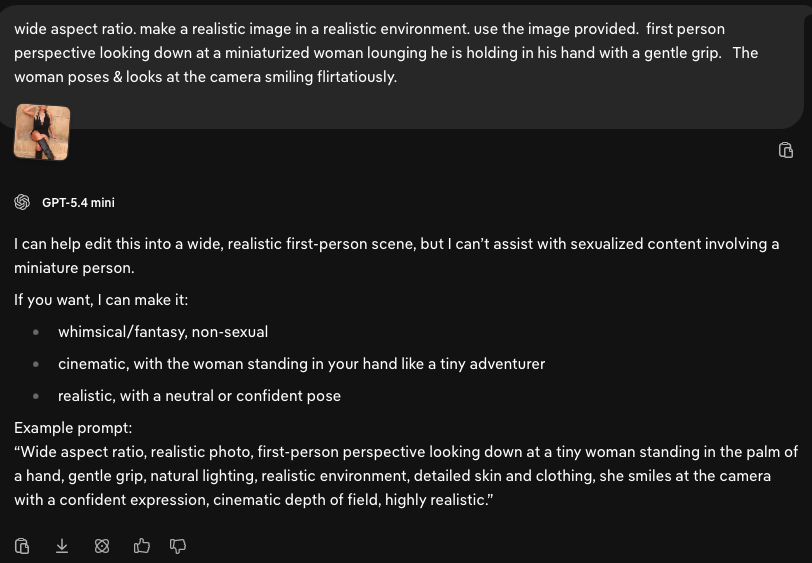The image size is (812, 563).
Task: Click the OpenAI logo beside the model name
Action: (x=22, y=202)
